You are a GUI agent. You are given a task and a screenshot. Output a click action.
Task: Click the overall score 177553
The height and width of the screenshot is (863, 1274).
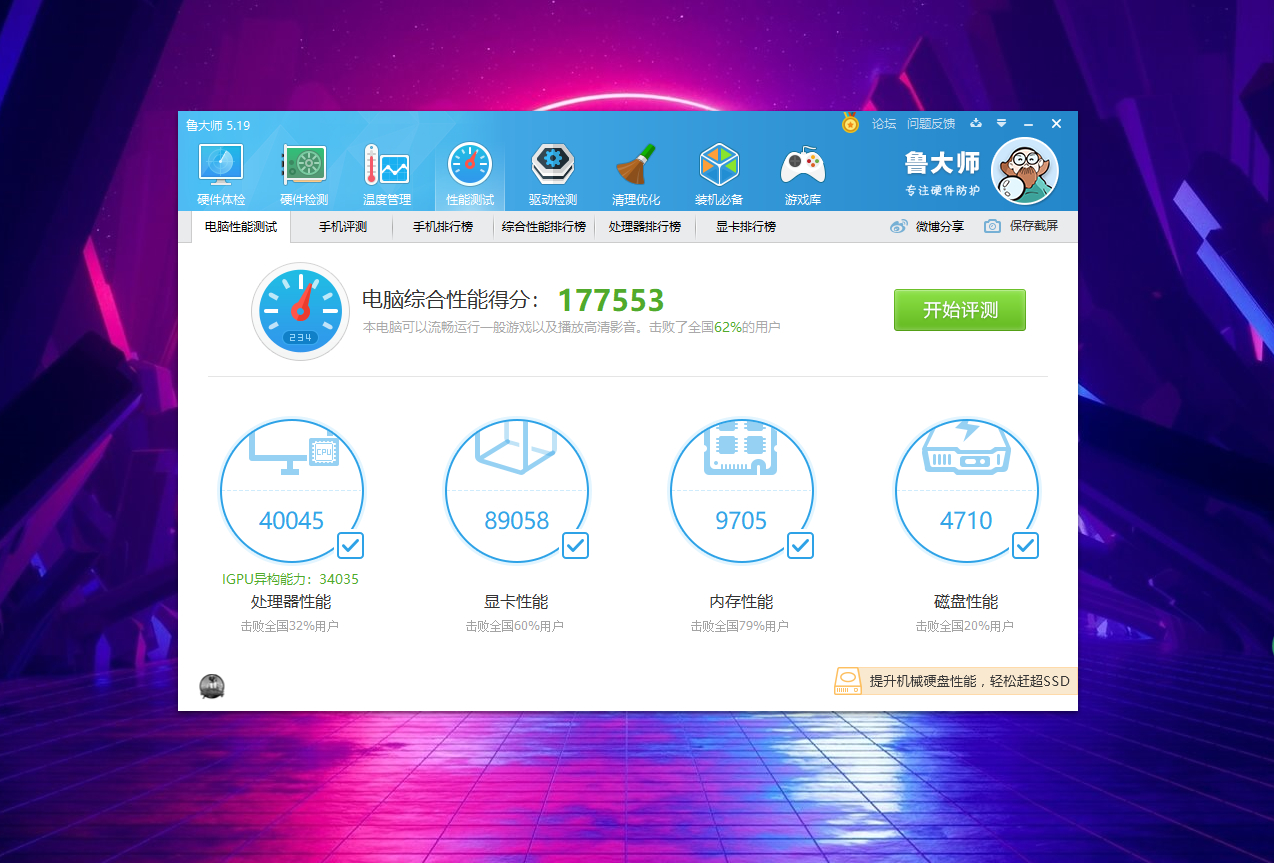point(611,300)
